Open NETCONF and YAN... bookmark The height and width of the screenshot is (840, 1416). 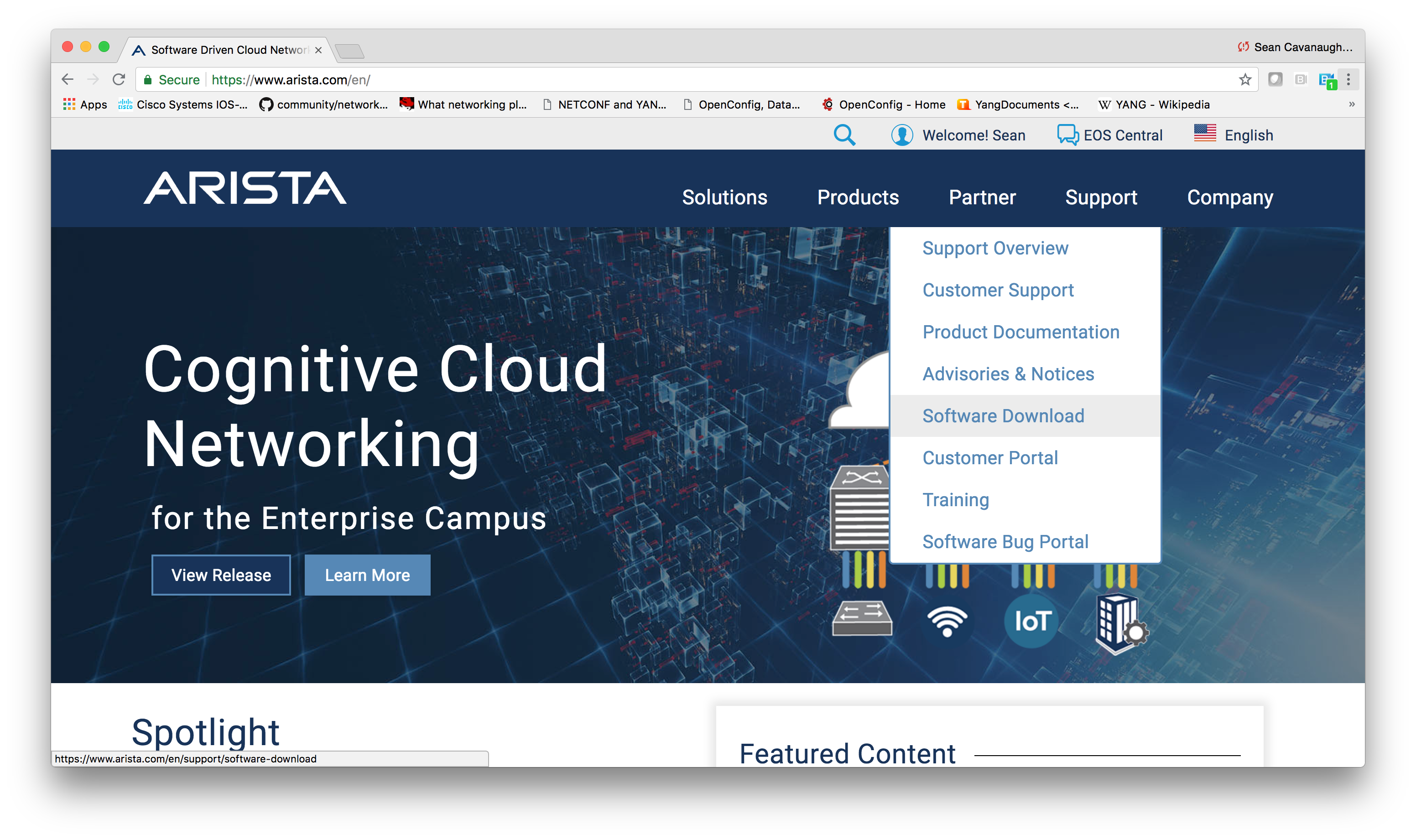coord(604,104)
